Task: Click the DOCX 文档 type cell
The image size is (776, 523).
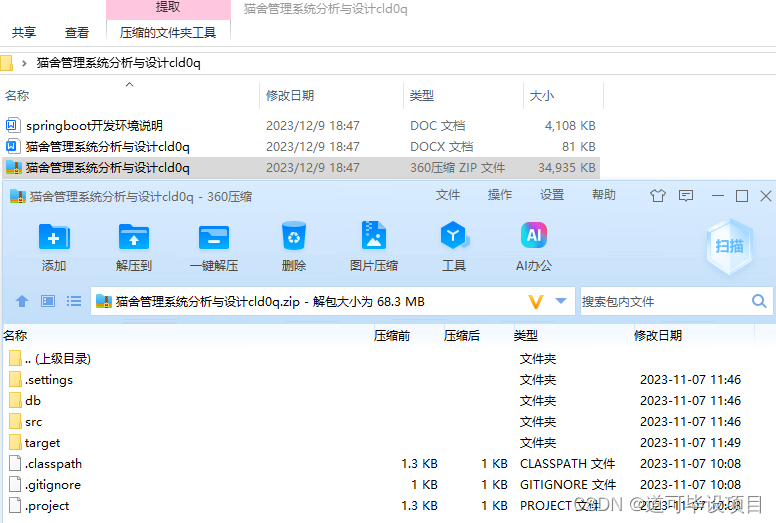Action: tap(441, 146)
